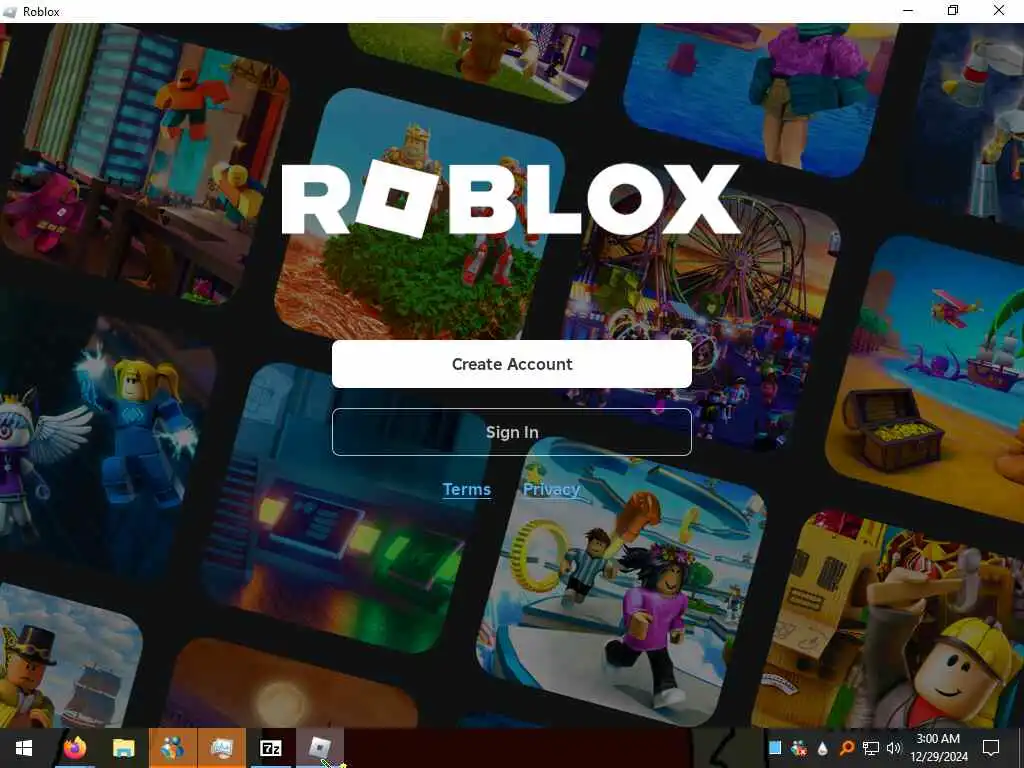
Task: Click the water drop tray icon
Action: 823,748
